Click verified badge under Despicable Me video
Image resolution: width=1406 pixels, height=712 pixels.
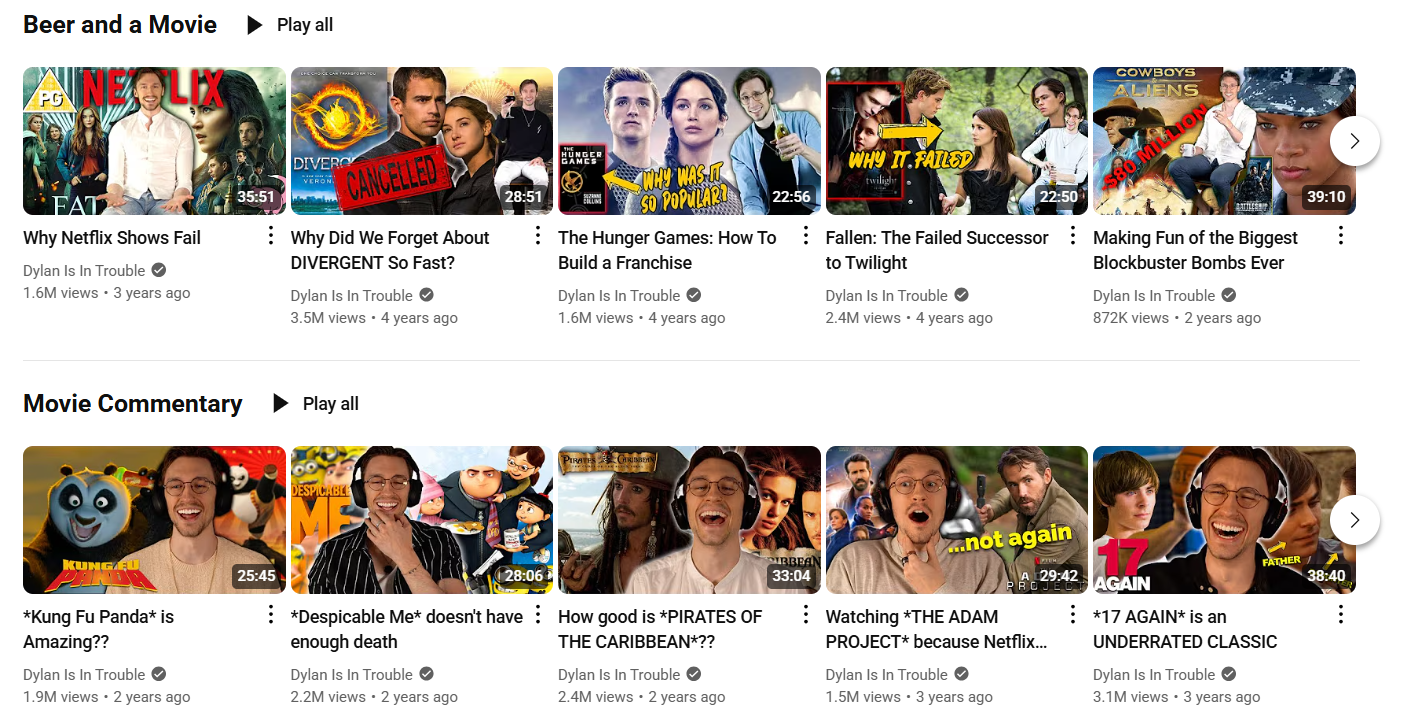[427, 675]
